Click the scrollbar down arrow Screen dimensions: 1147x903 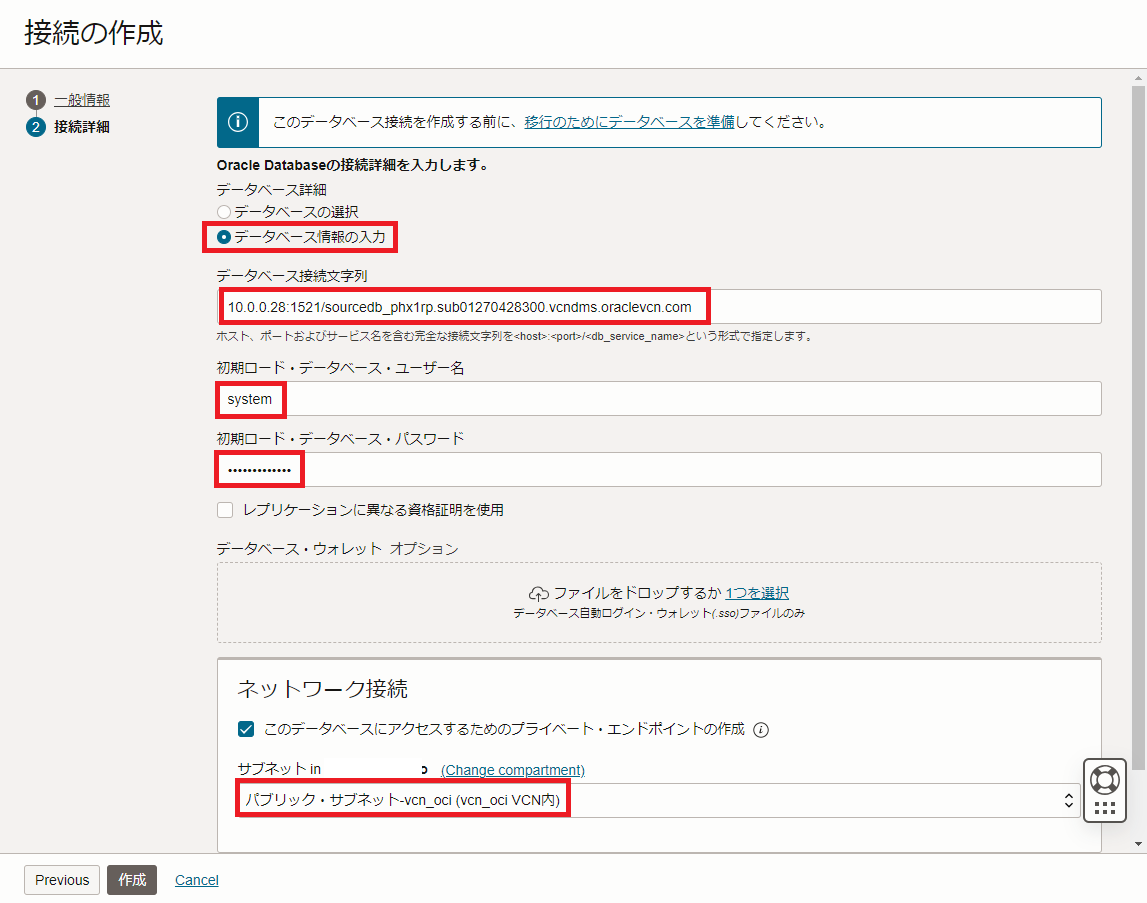pyautogui.click(x=1139, y=844)
